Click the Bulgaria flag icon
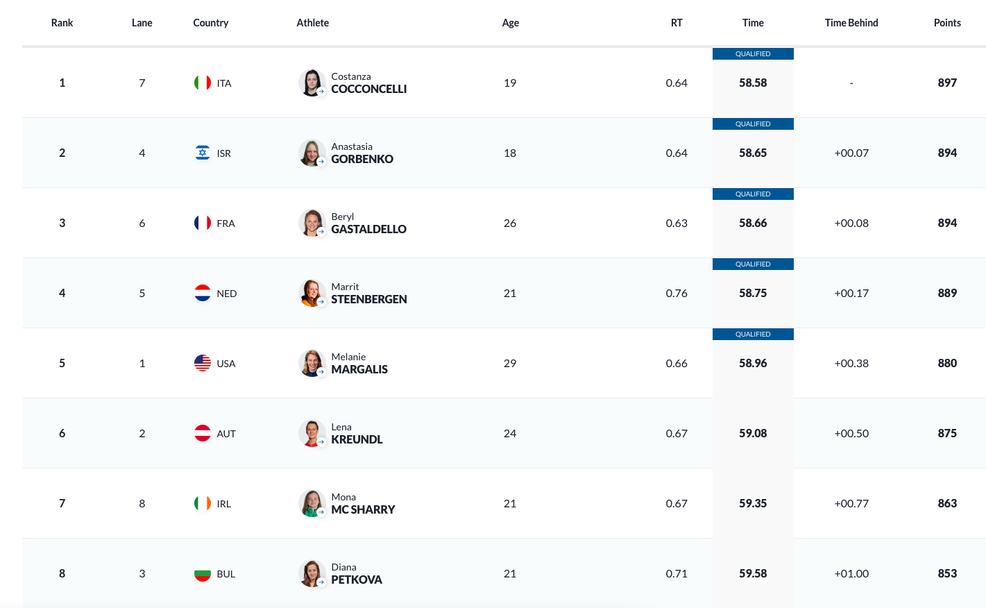Image resolution: width=986 pixels, height=608 pixels. pyautogui.click(x=202, y=574)
